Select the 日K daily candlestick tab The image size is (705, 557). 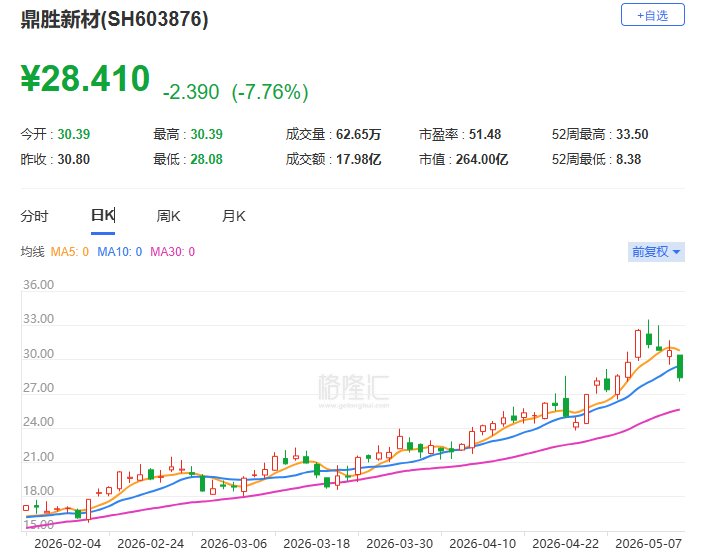click(103, 215)
